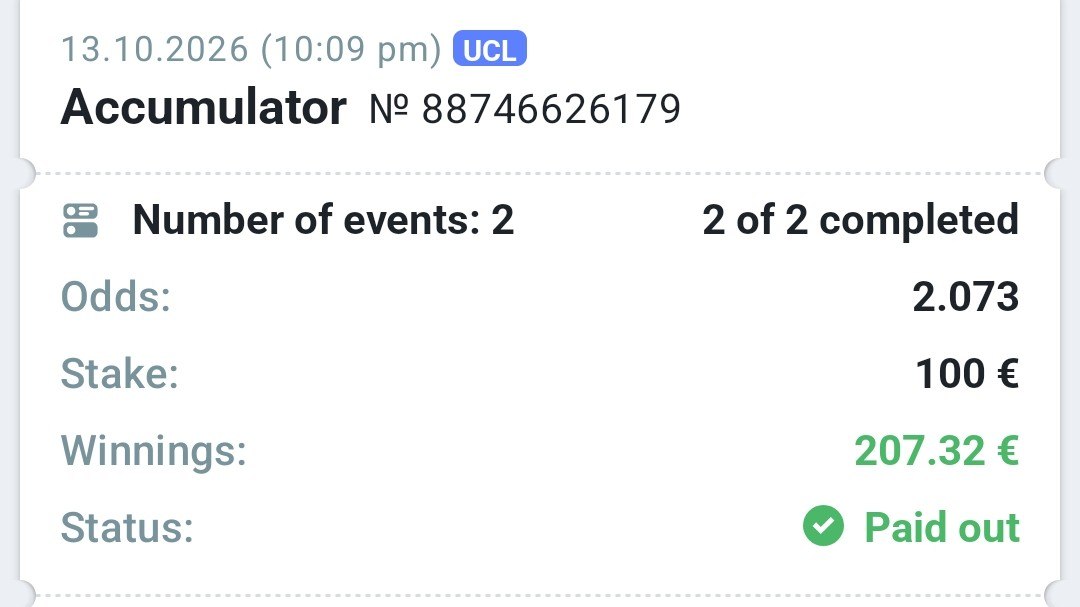Select the winnings amount 207.32 €

937,451
